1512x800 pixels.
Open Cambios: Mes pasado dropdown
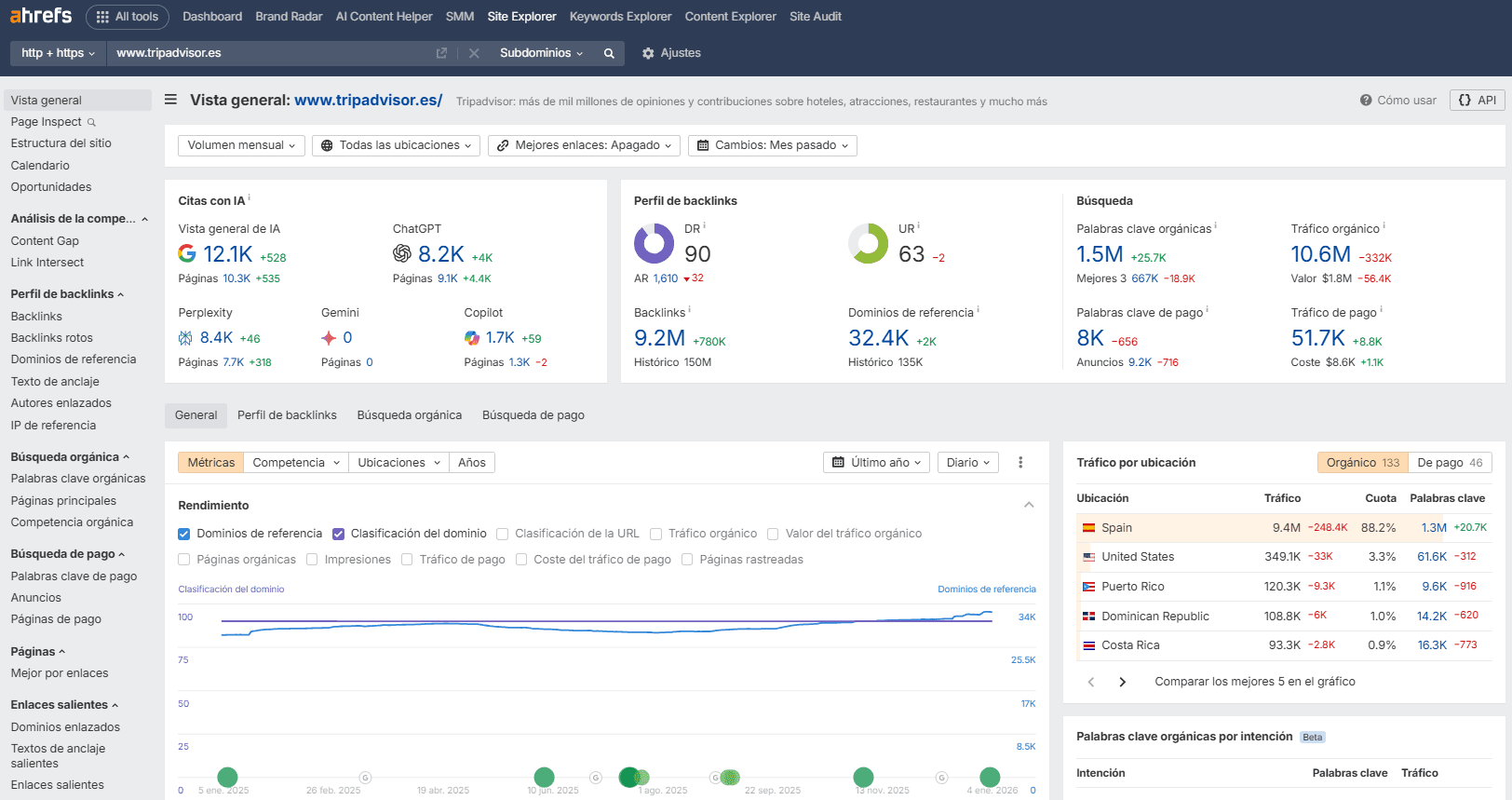click(773, 145)
